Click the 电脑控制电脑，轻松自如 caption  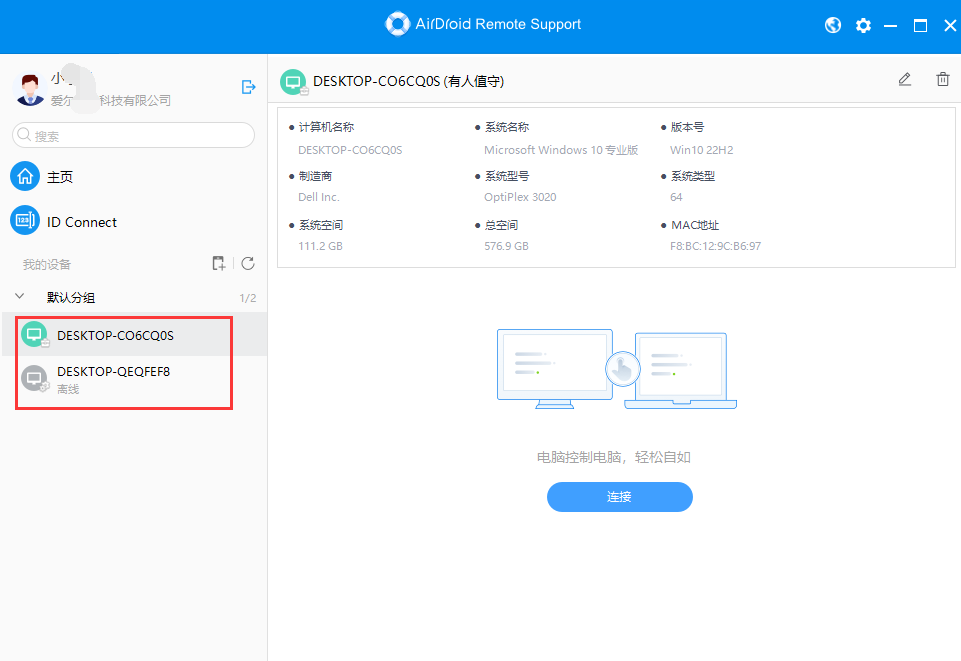pyautogui.click(x=613, y=458)
